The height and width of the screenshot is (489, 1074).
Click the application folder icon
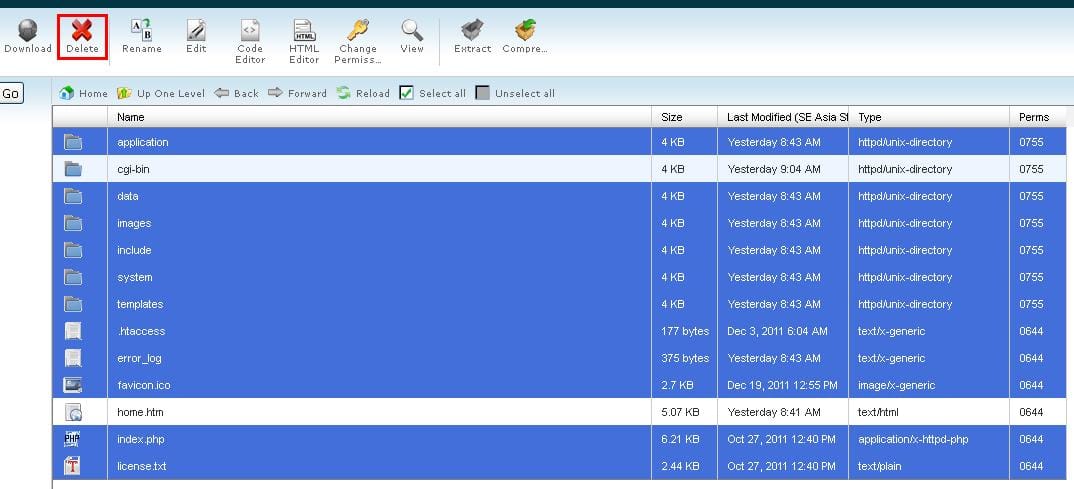coord(73,142)
